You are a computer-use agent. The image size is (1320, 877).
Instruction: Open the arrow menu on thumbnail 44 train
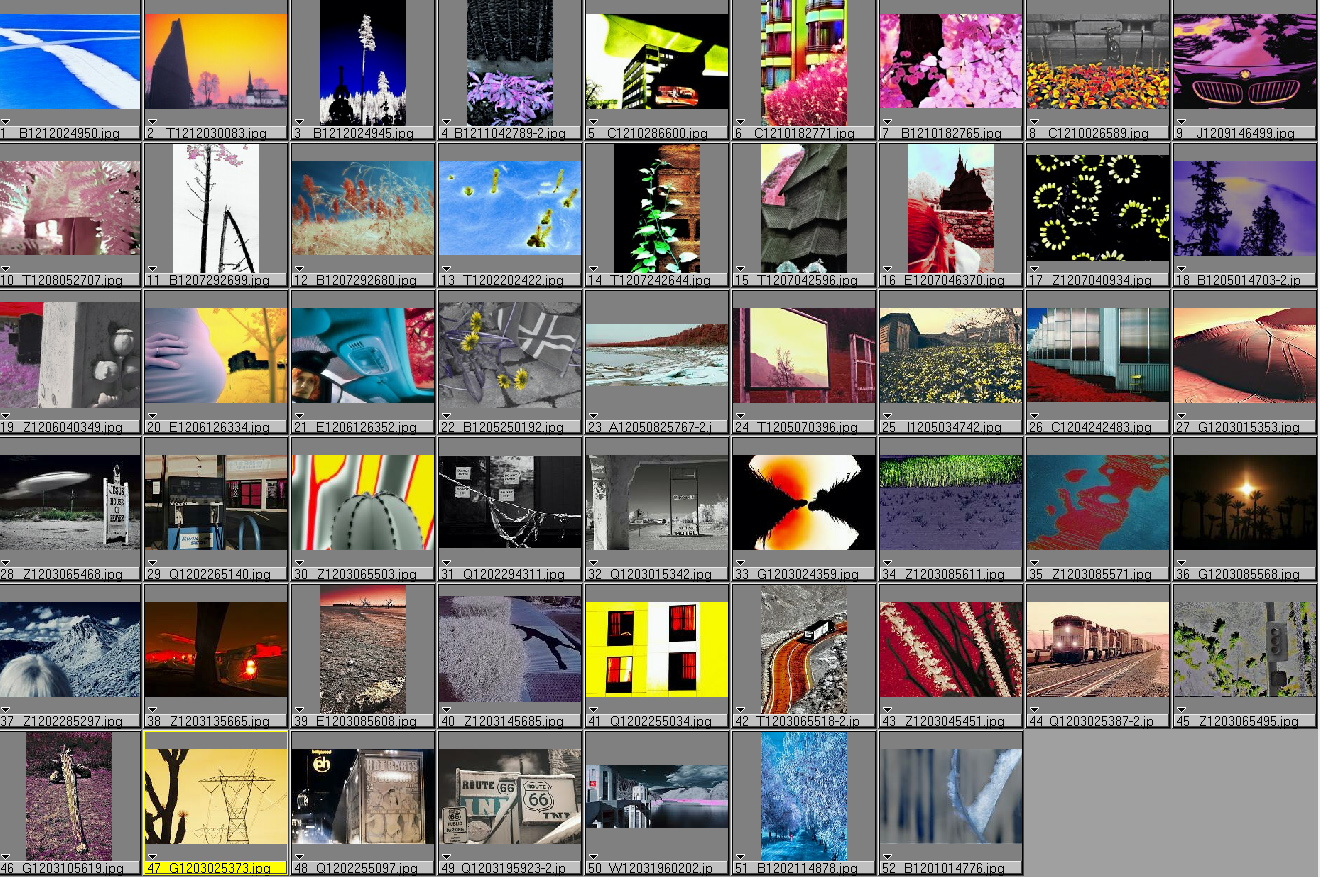(x=1035, y=709)
